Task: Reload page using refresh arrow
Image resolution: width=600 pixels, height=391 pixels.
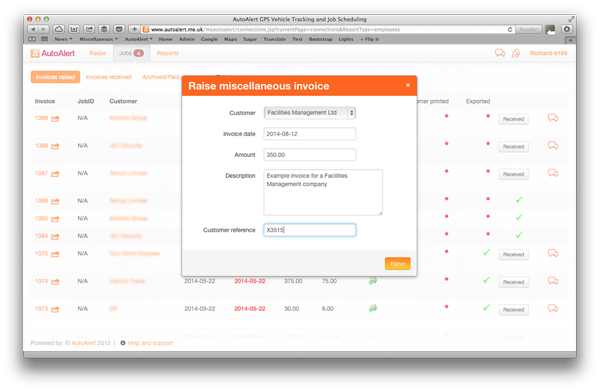Action: (x=510, y=29)
